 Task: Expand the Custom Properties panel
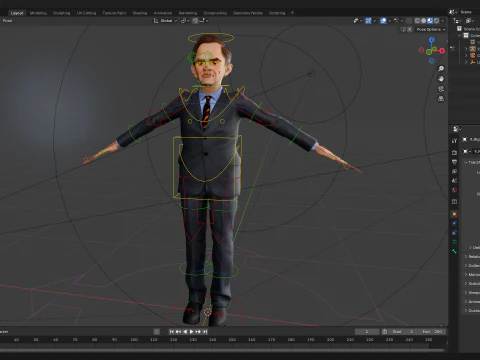[466, 311]
